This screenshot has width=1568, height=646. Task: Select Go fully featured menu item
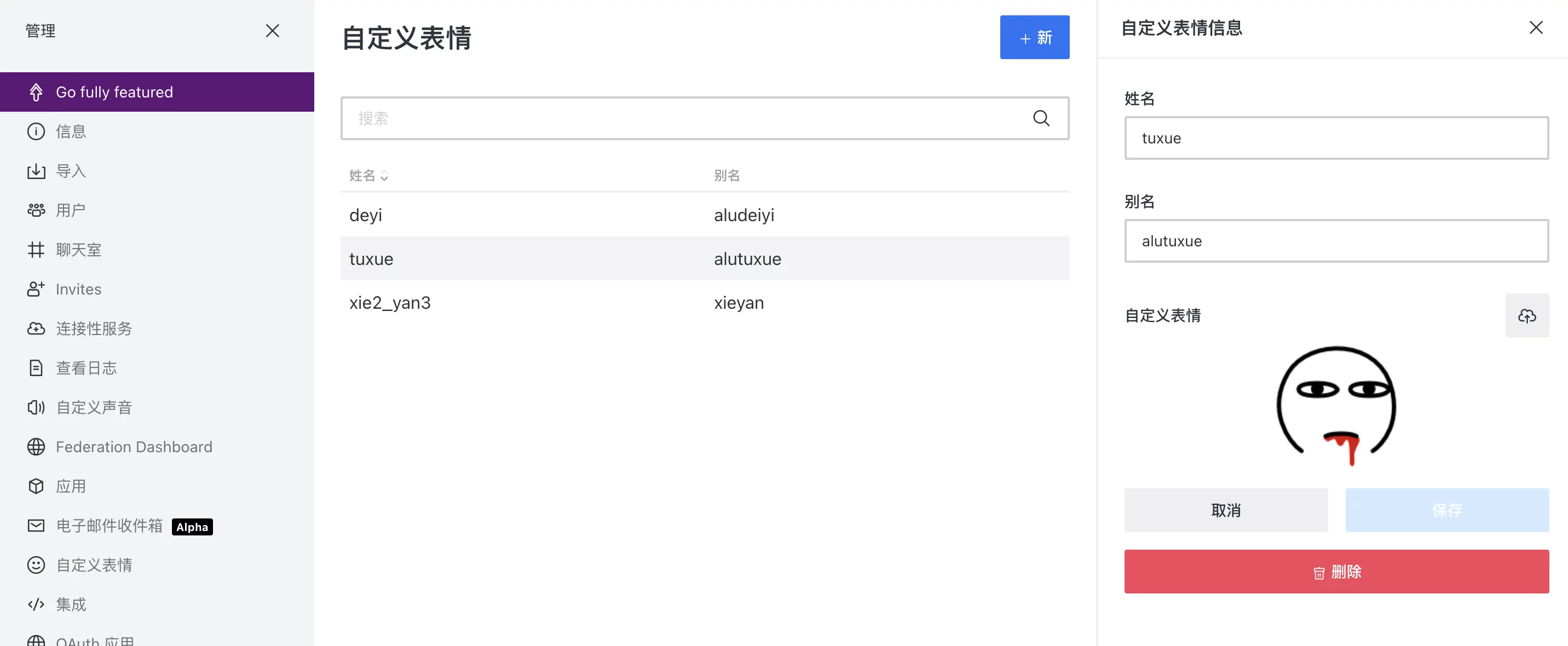pyautogui.click(x=114, y=92)
